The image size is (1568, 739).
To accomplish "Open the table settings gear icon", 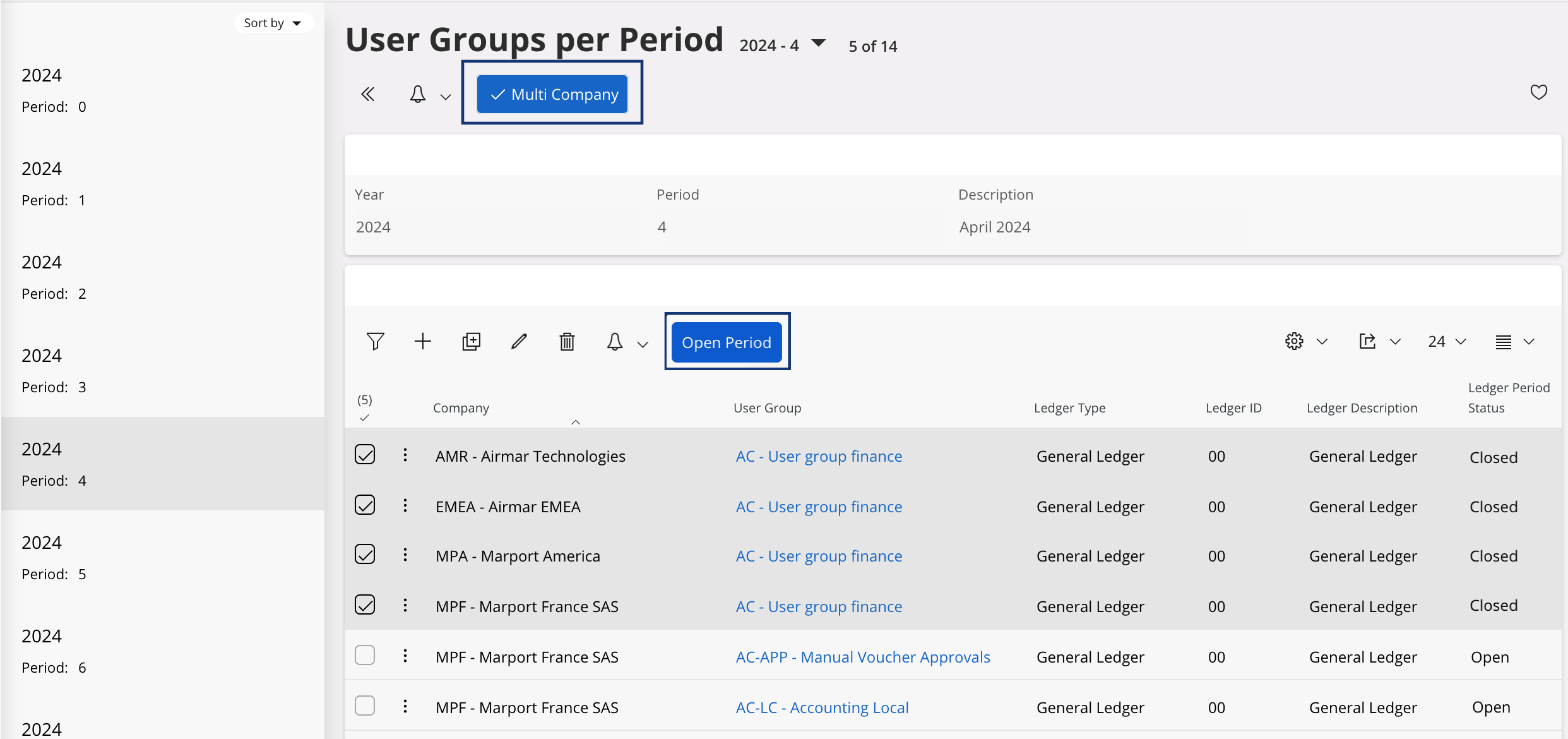I will coord(1294,342).
